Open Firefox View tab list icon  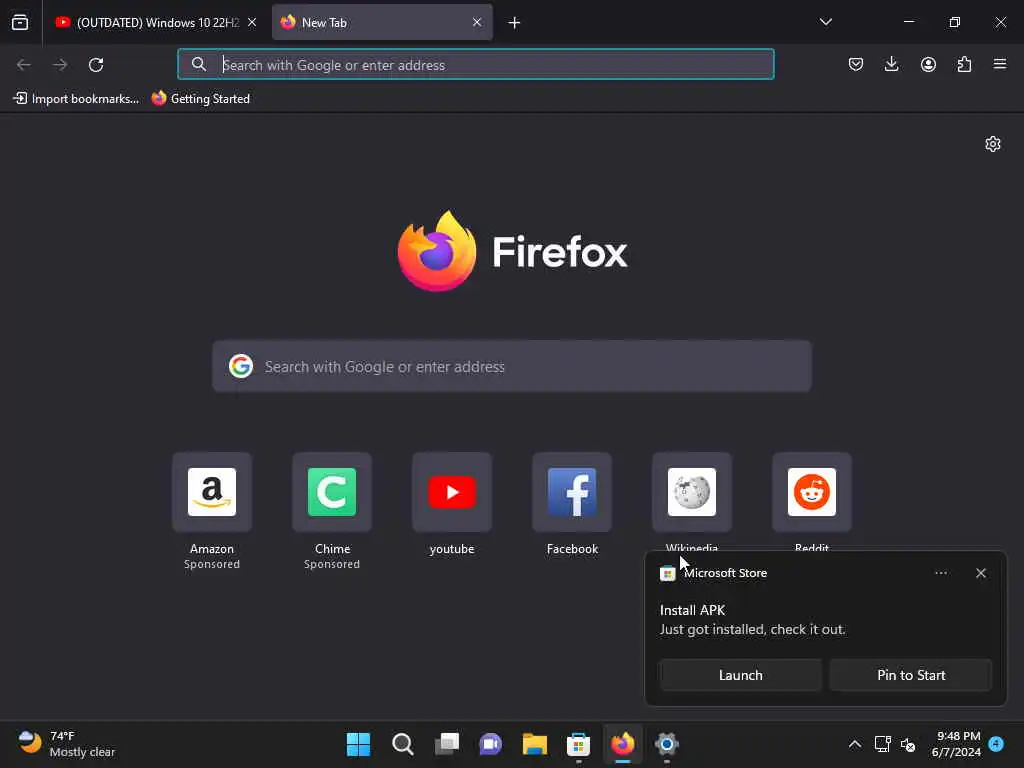tap(20, 22)
